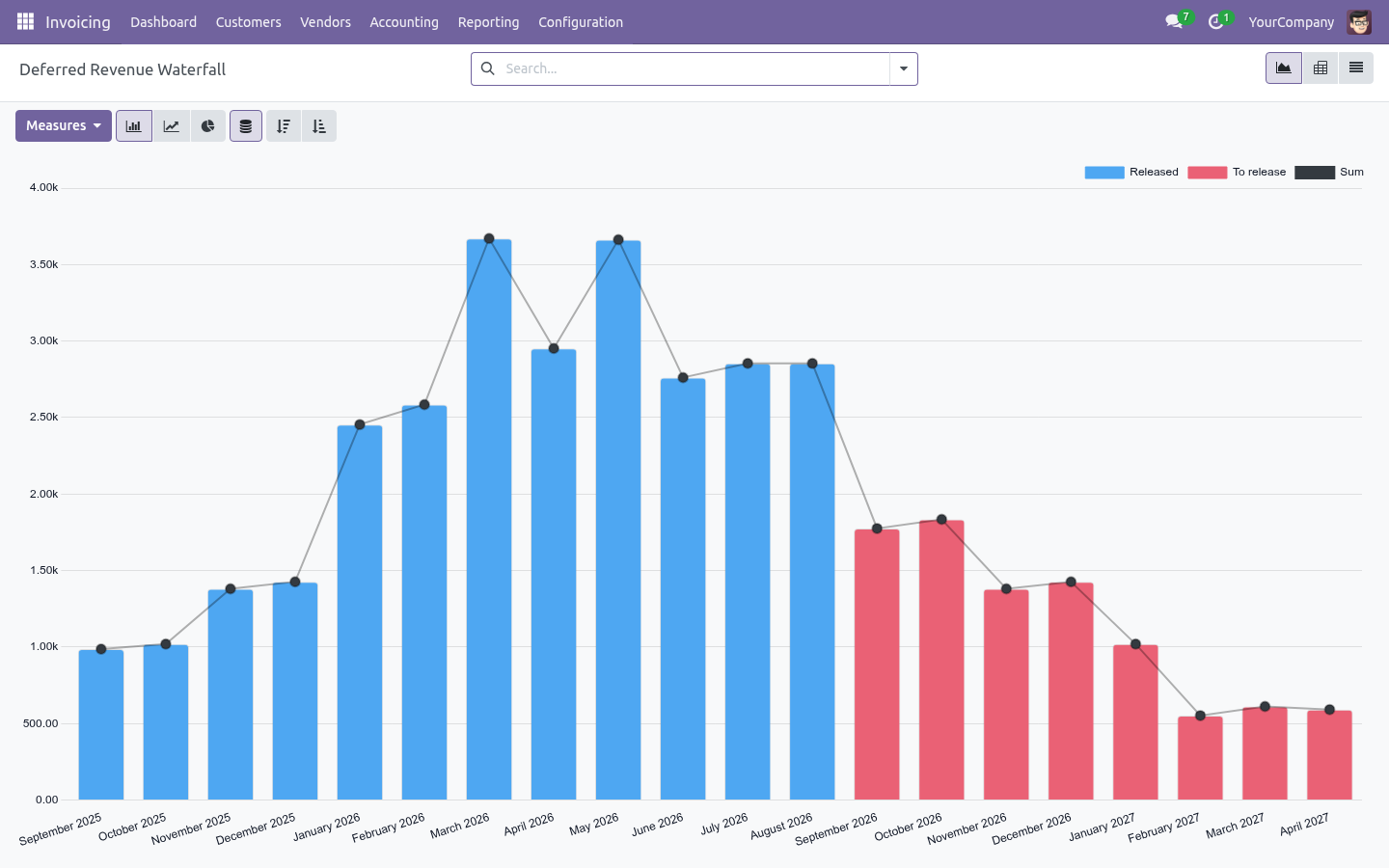Switch to bar chart mode

click(x=134, y=126)
